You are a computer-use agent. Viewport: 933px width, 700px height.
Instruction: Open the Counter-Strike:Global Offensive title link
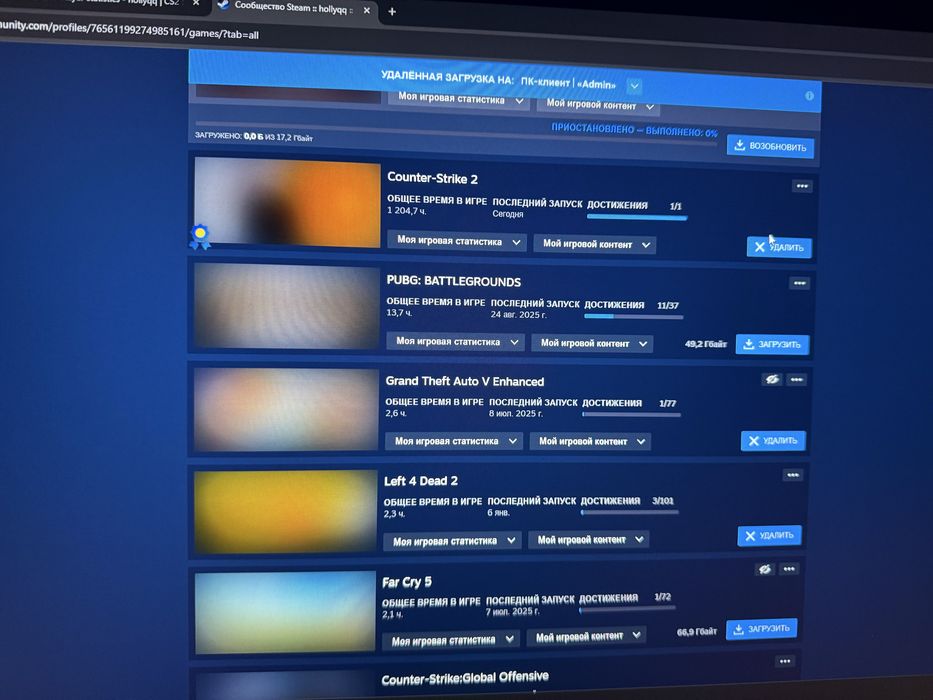tap(465, 678)
